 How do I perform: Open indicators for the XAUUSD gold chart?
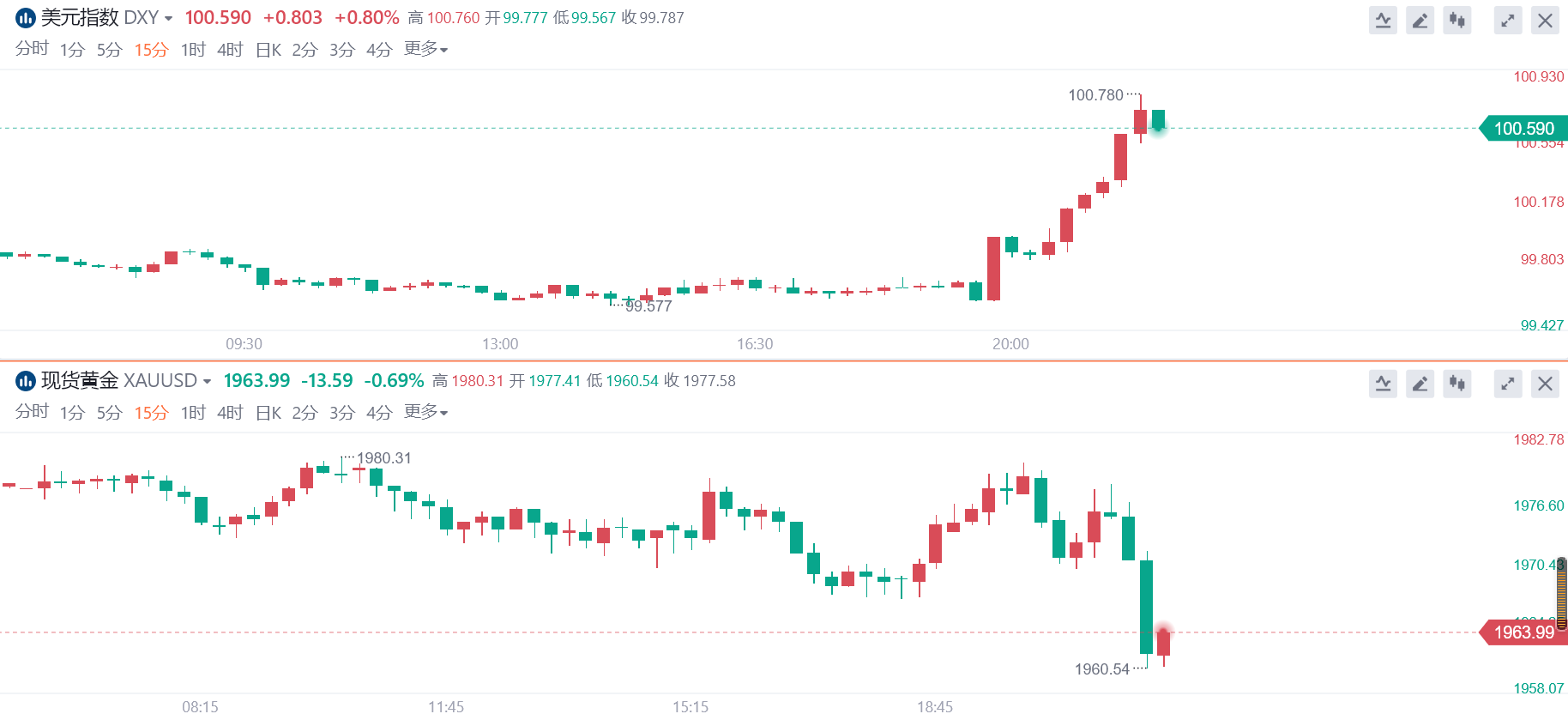tap(1383, 384)
